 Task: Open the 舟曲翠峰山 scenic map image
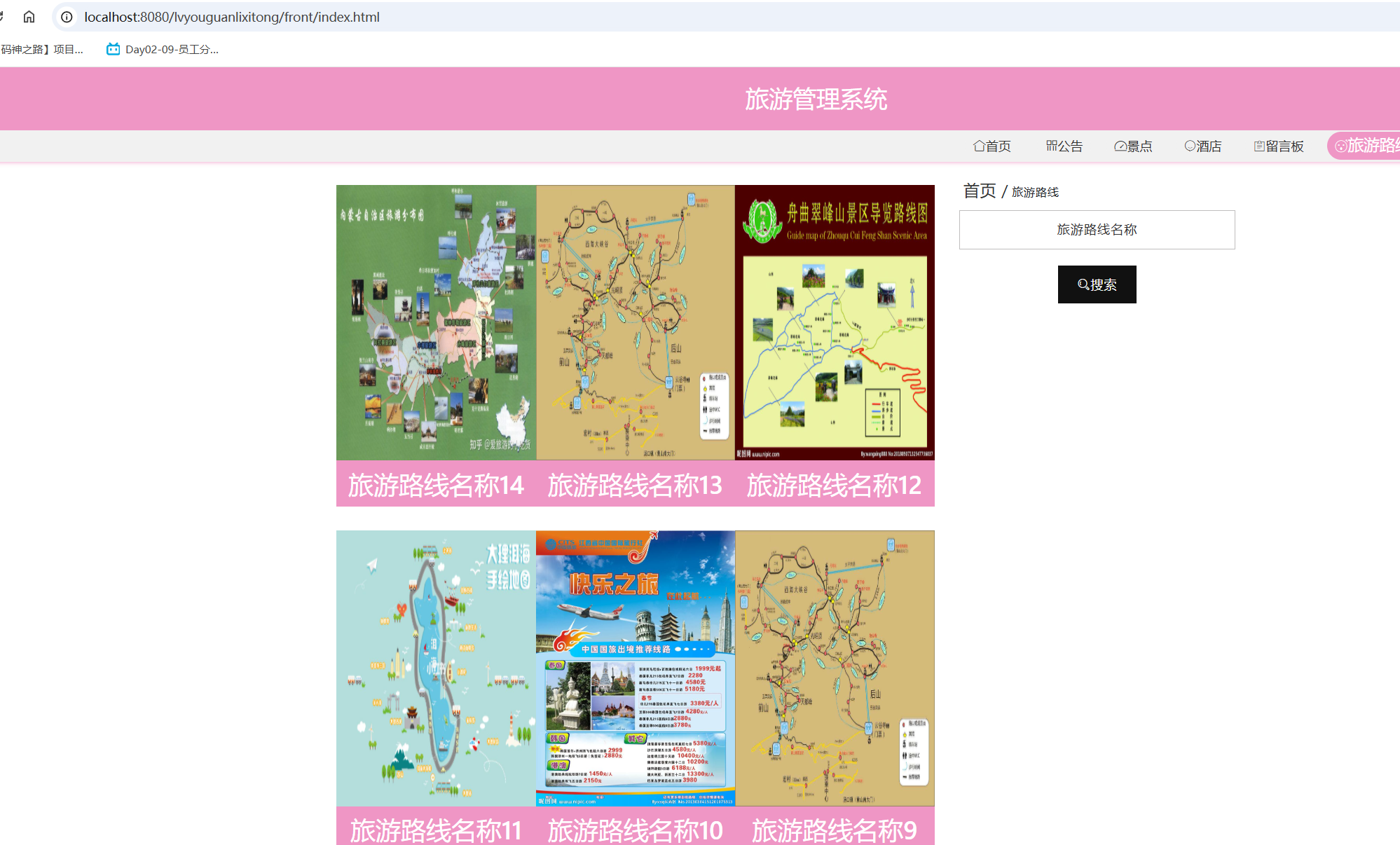click(835, 322)
